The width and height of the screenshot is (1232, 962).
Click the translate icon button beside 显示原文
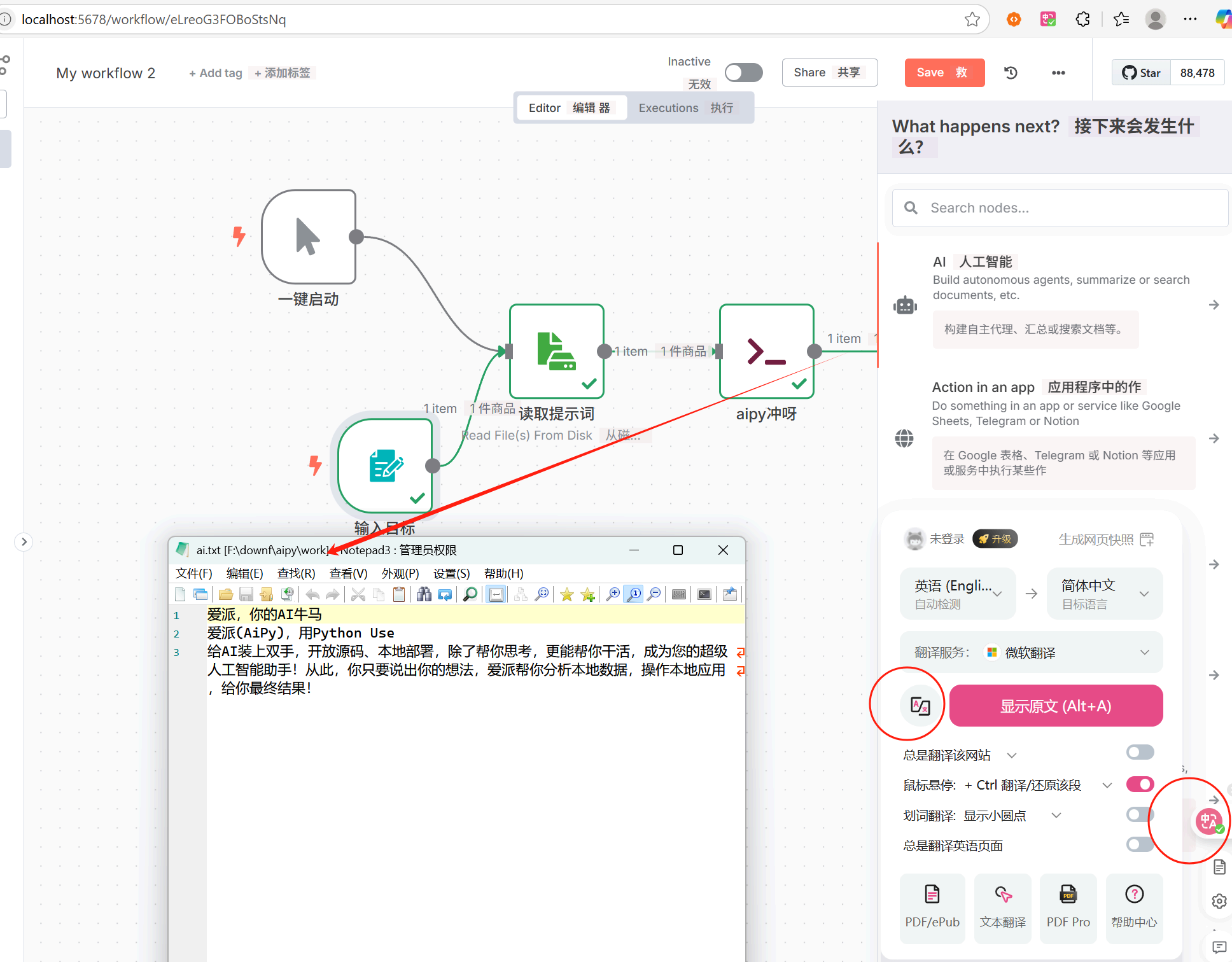(921, 706)
